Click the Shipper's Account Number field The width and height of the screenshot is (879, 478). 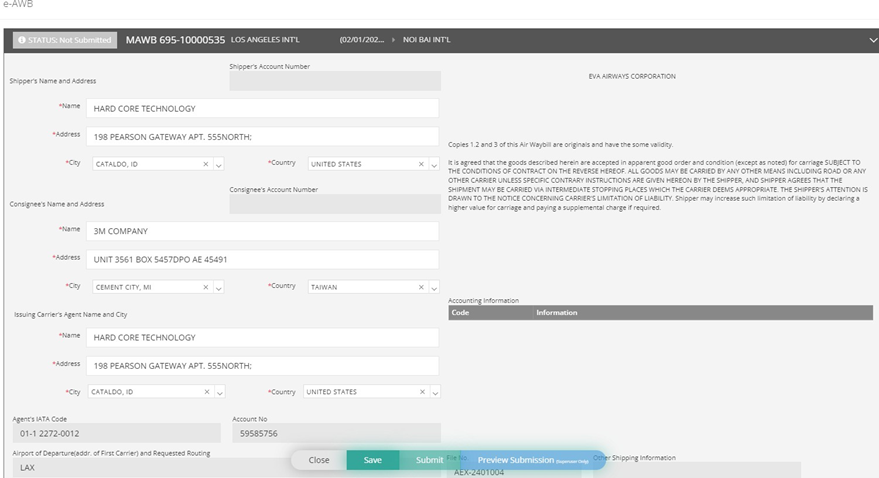click(x=334, y=81)
